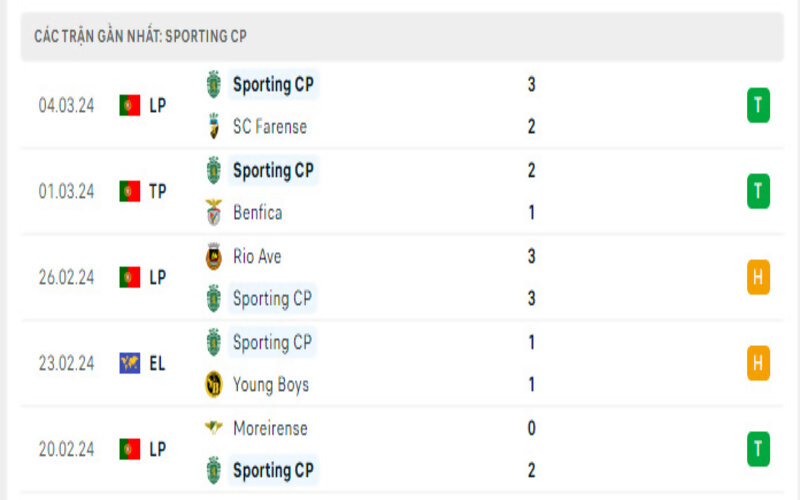Image resolution: width=800 pixels, height=500 pixels.
Task: Click green T badge for Farense match
Action: tap(758, 105)
